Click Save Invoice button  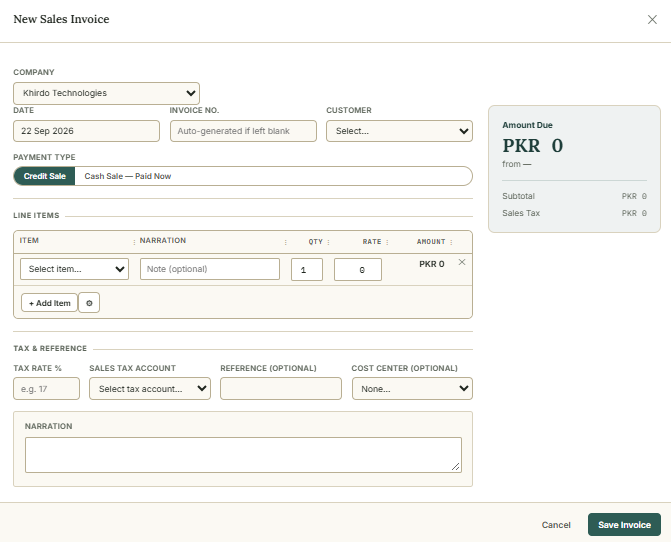(x=624, y=525)
